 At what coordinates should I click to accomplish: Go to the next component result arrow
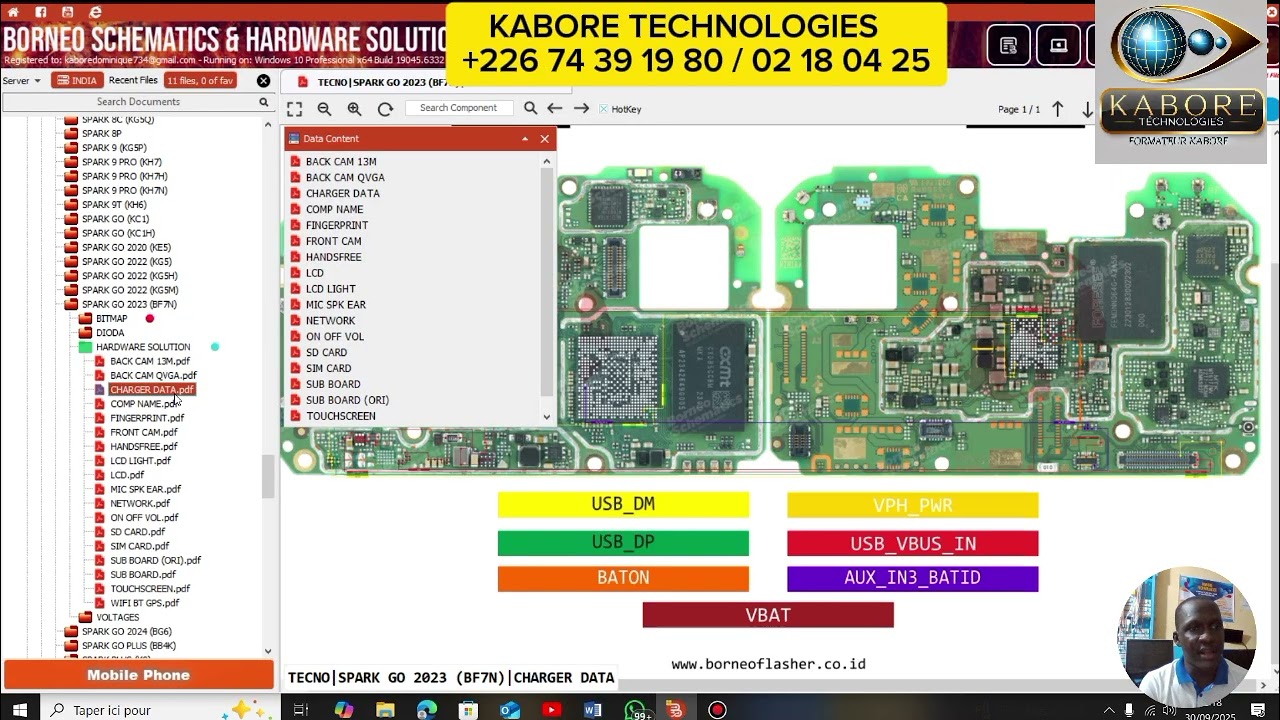click(581, 108)
